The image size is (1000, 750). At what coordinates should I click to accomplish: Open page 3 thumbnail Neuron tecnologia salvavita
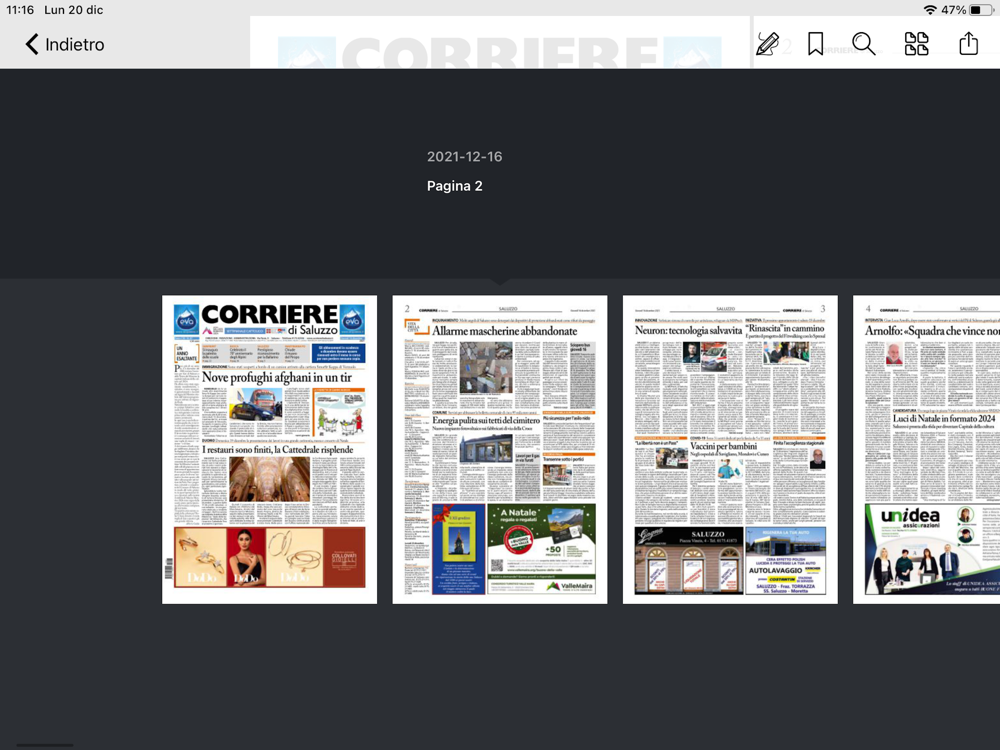[730, 449]
